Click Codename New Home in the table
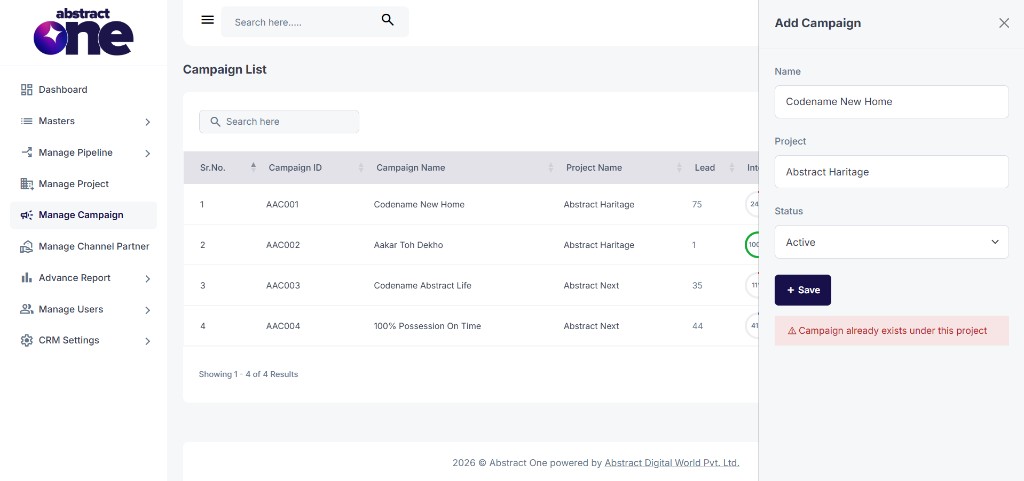This screenshot has width=1024, height=481. (419, 204)
